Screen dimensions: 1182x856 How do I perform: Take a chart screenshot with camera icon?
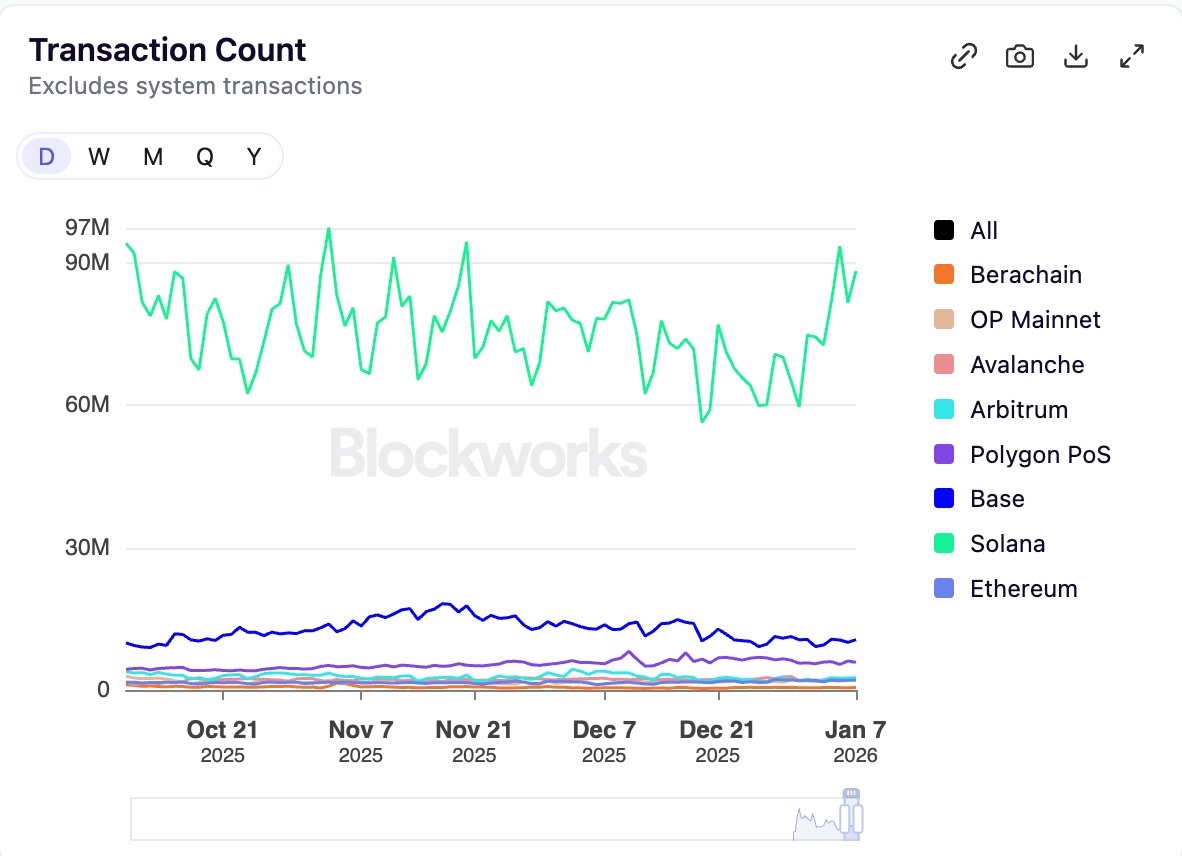click(1019, 57)
